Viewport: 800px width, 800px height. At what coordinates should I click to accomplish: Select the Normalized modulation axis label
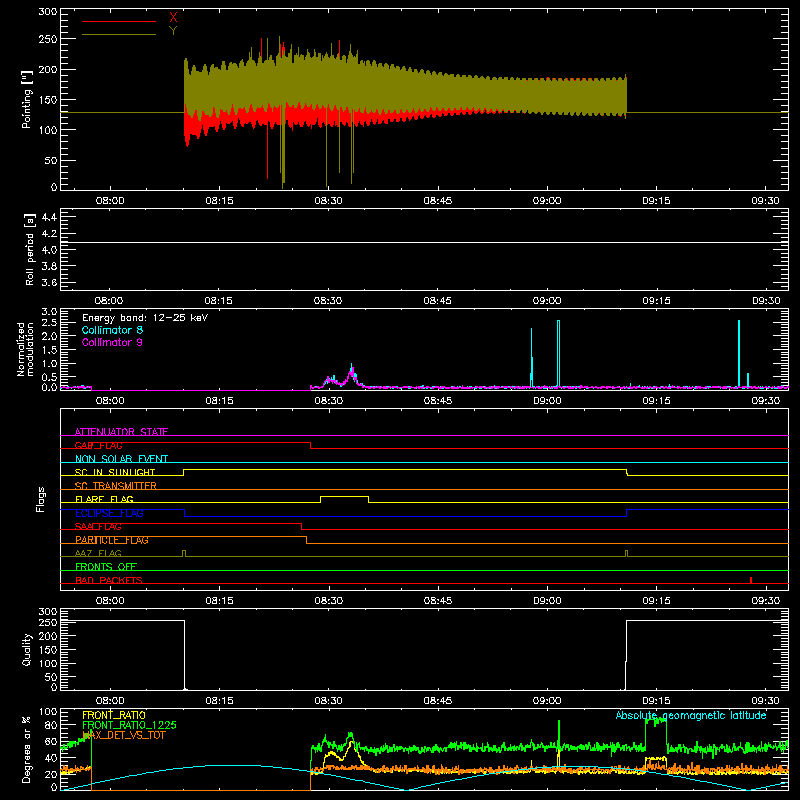pyautogui.click(x=25, y=349)
